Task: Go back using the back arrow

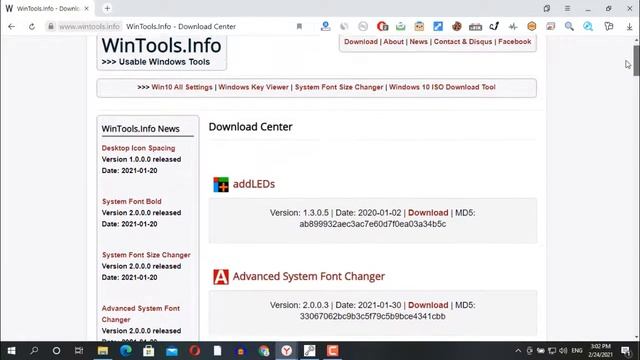Action: coord(11,27)
